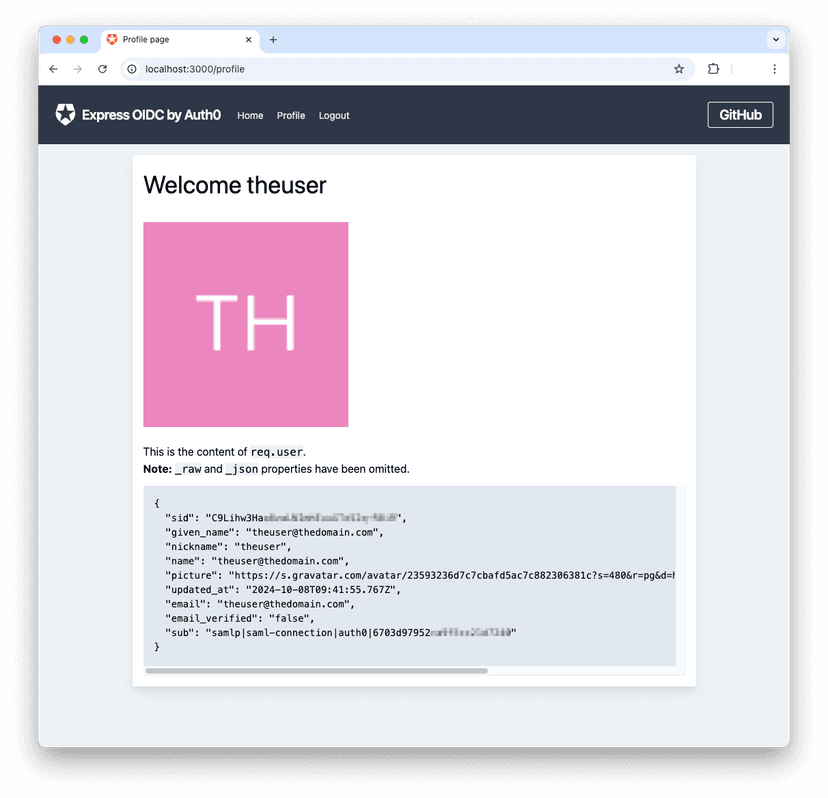Expand the tab search dropdown arrow
Viewport: 828px width, 798px height.
pos(776,40)
